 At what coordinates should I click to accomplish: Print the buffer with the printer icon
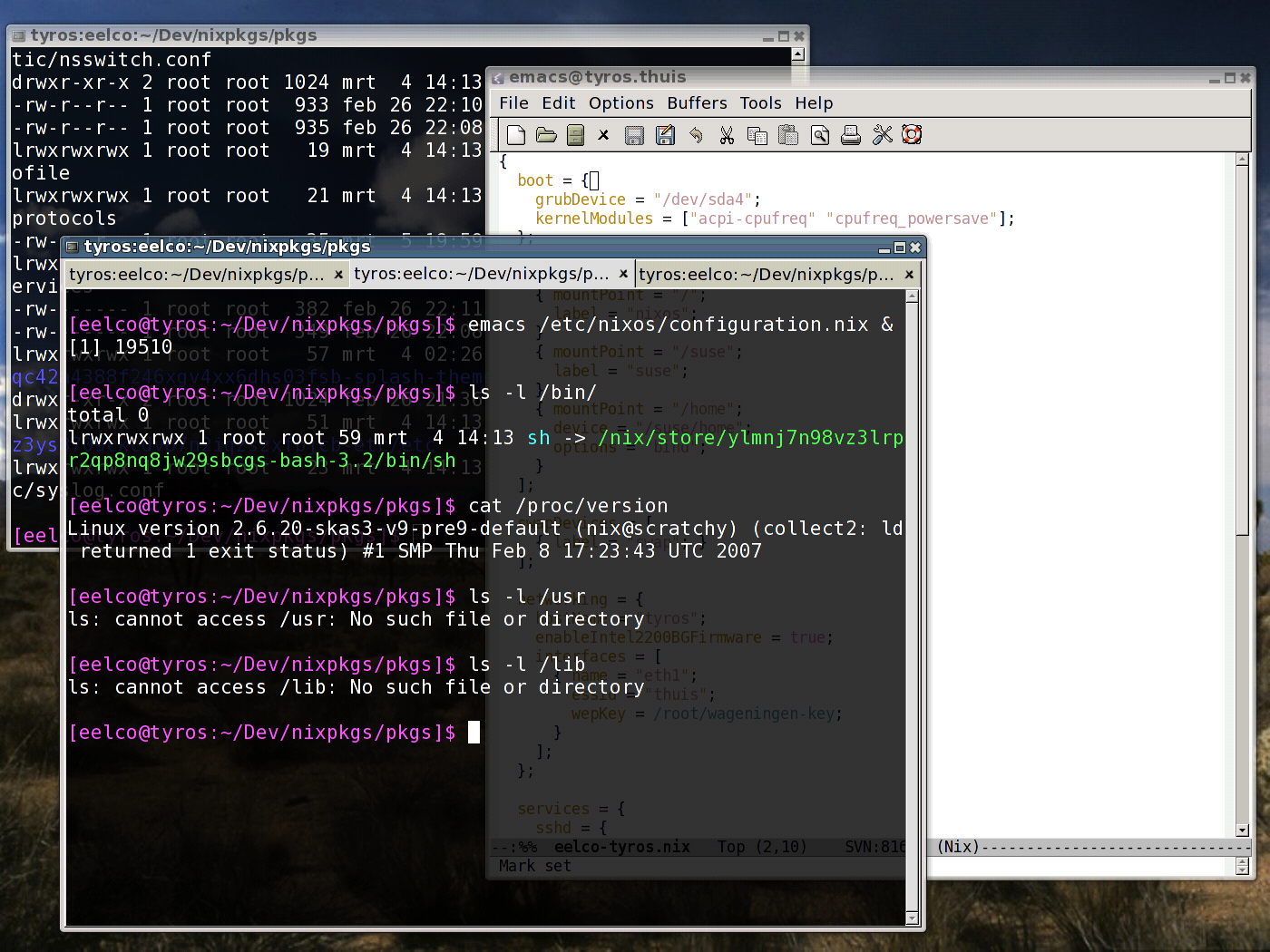click(851, 135)
